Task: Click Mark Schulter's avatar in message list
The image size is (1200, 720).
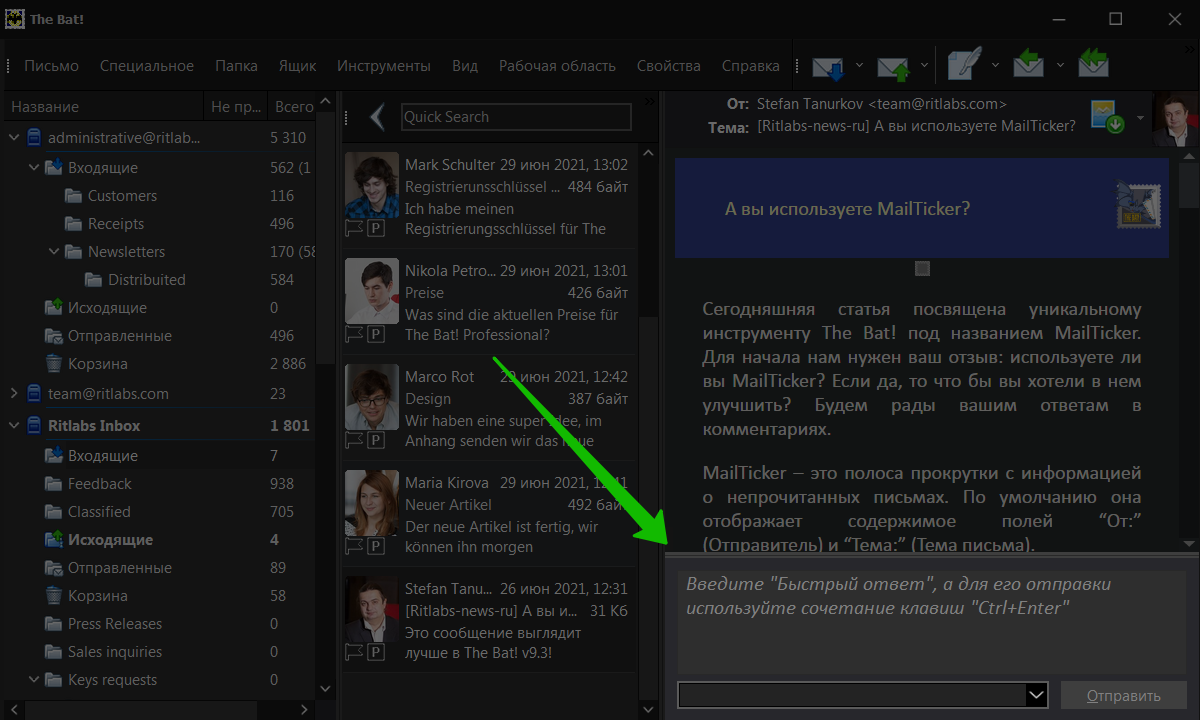Action: (x=372, y=185)
